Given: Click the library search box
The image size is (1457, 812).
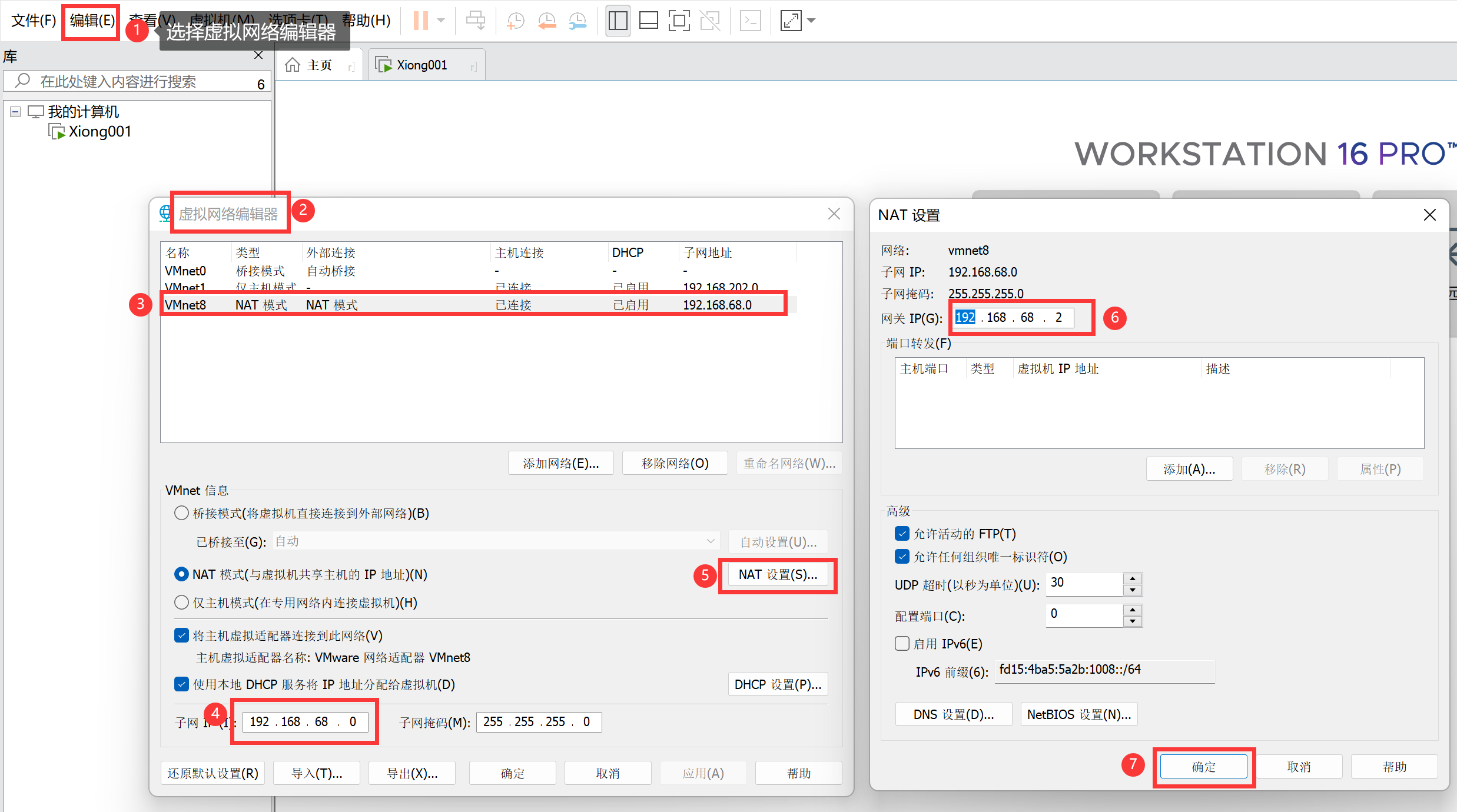Looking at the screenshot, I should pyautogui.click(x=137, y=81).
